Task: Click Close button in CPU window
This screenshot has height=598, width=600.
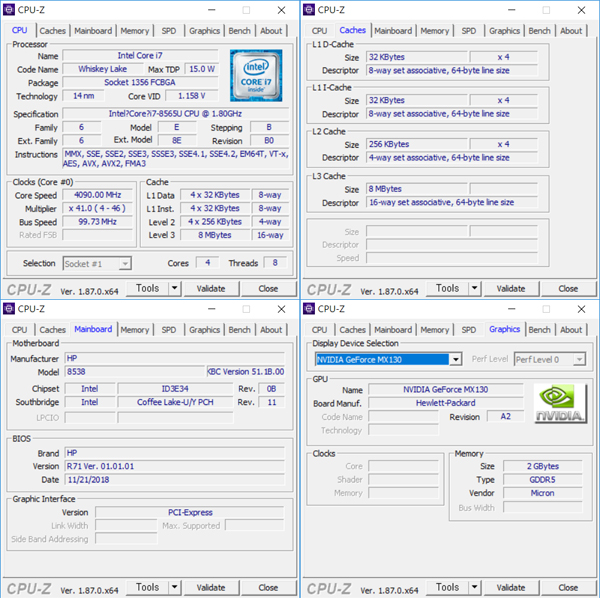Action: (268, 289)
